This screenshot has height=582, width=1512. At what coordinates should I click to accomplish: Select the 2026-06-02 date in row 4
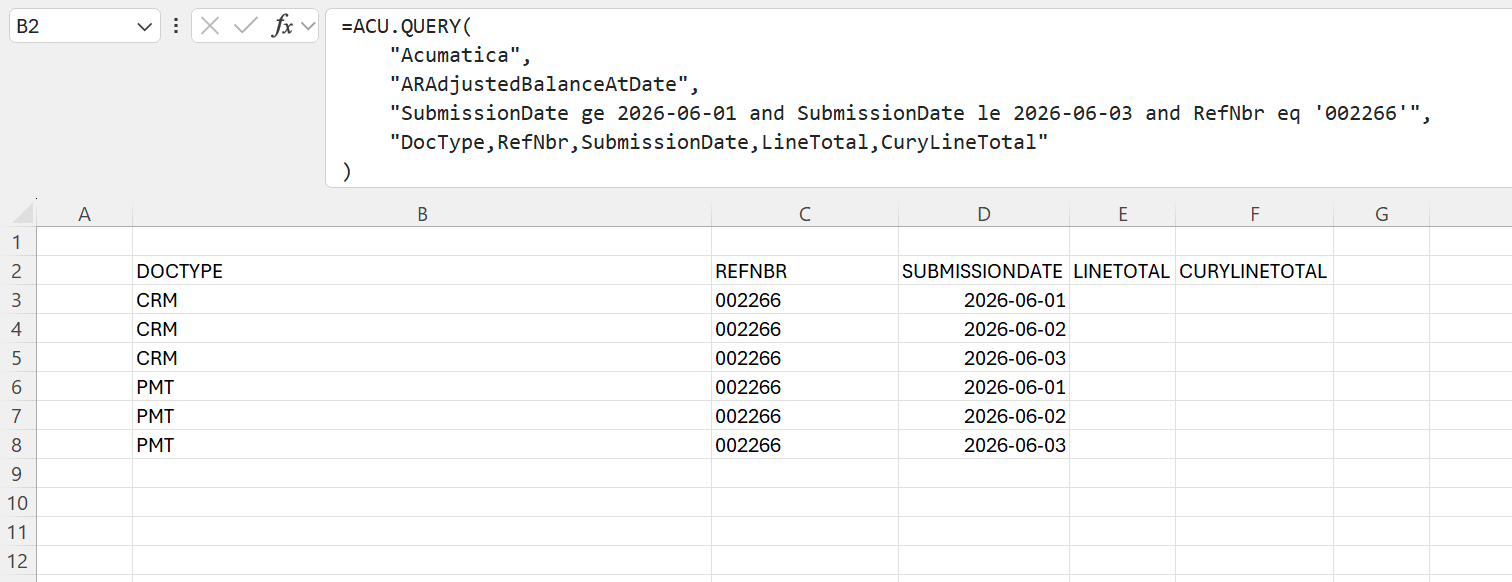point(984,329)
